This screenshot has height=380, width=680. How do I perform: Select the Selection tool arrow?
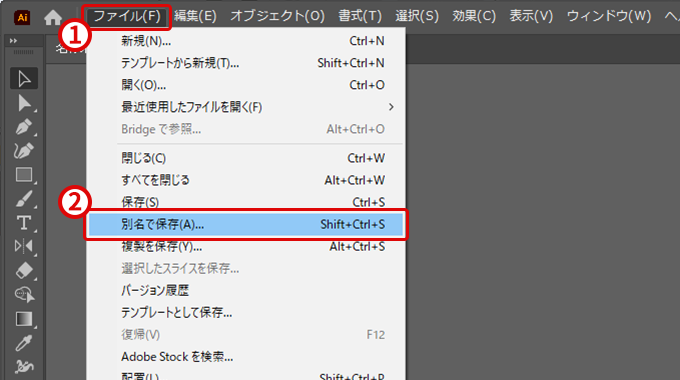pos(24,79)
